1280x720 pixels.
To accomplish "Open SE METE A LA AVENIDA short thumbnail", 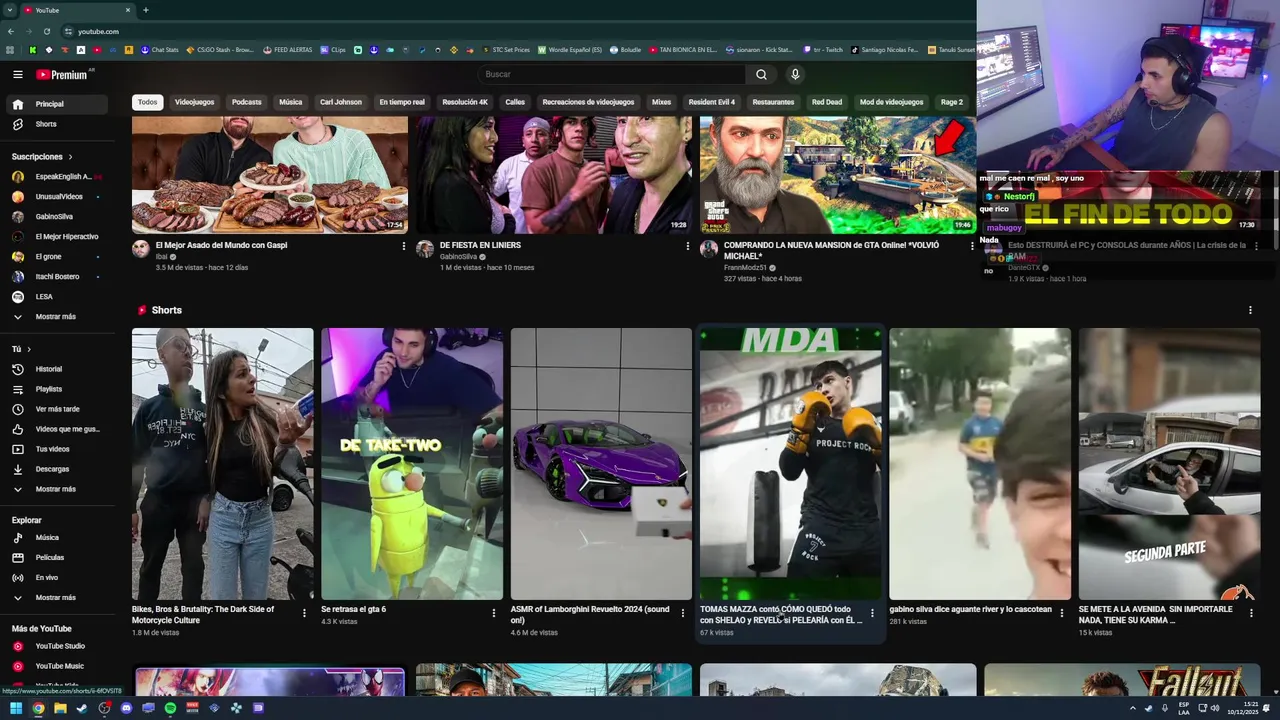I will point(1169,464).
